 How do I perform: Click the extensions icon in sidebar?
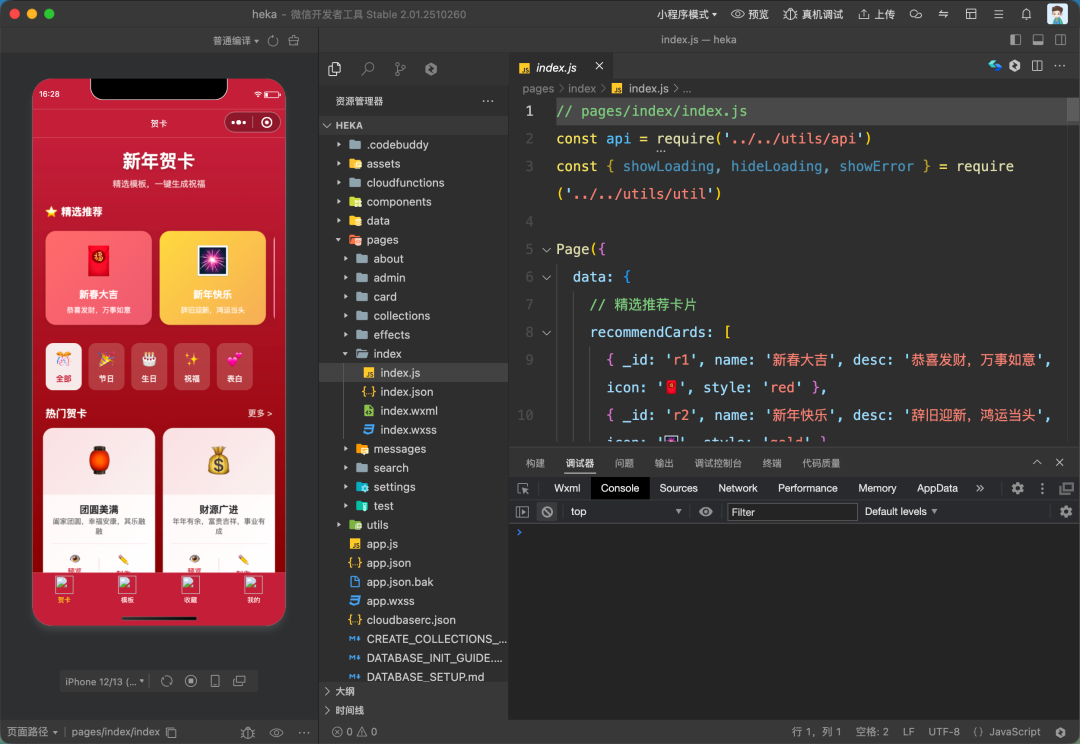click(x=431, y=69)
